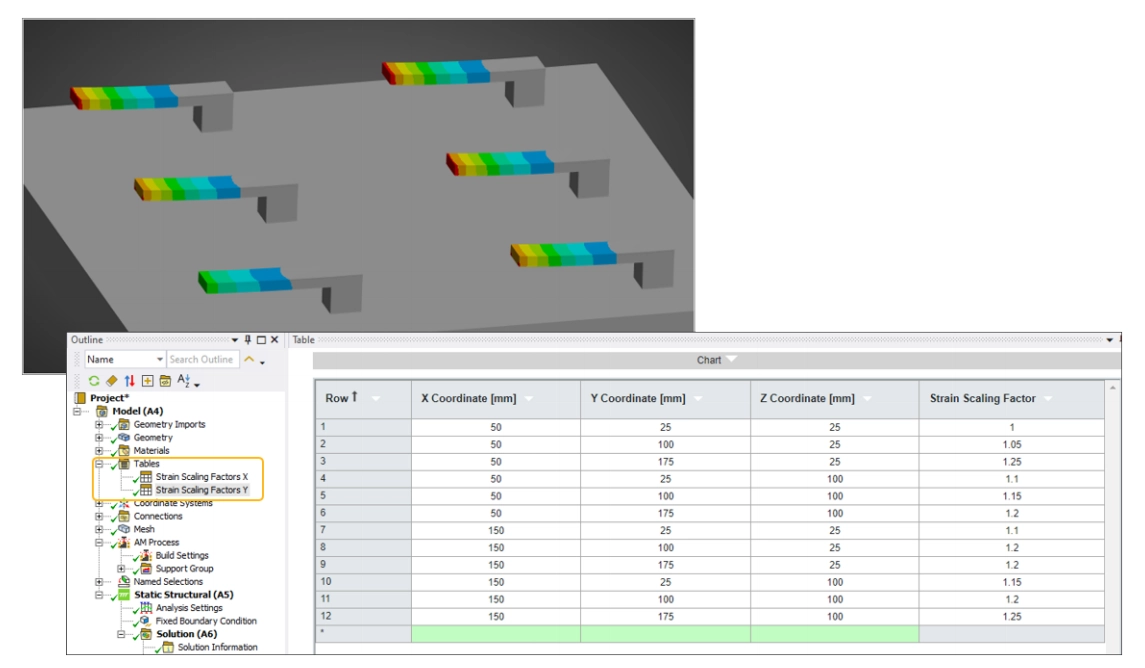1145x668 pixels.
Task: Click the Search Outline input field
Action: (x=202, y=360)
